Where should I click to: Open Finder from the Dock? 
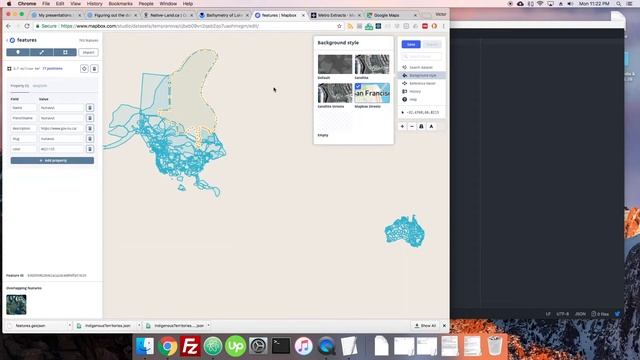[x=145, y=346]
